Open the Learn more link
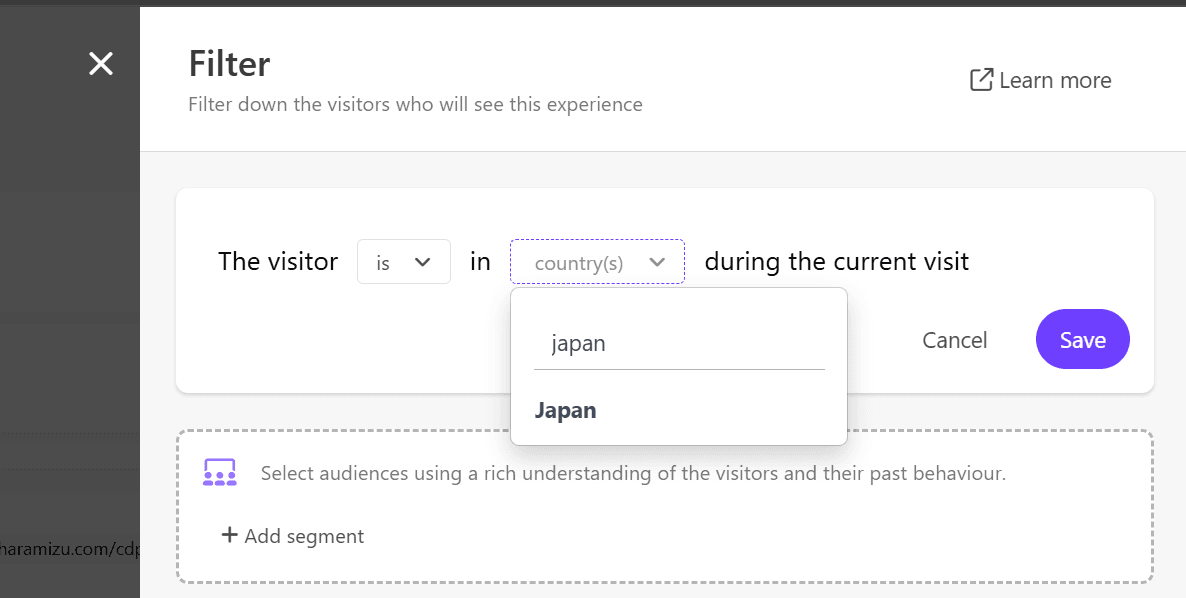Screen dimensions: 1186x598 click(x=1054, y=80)
